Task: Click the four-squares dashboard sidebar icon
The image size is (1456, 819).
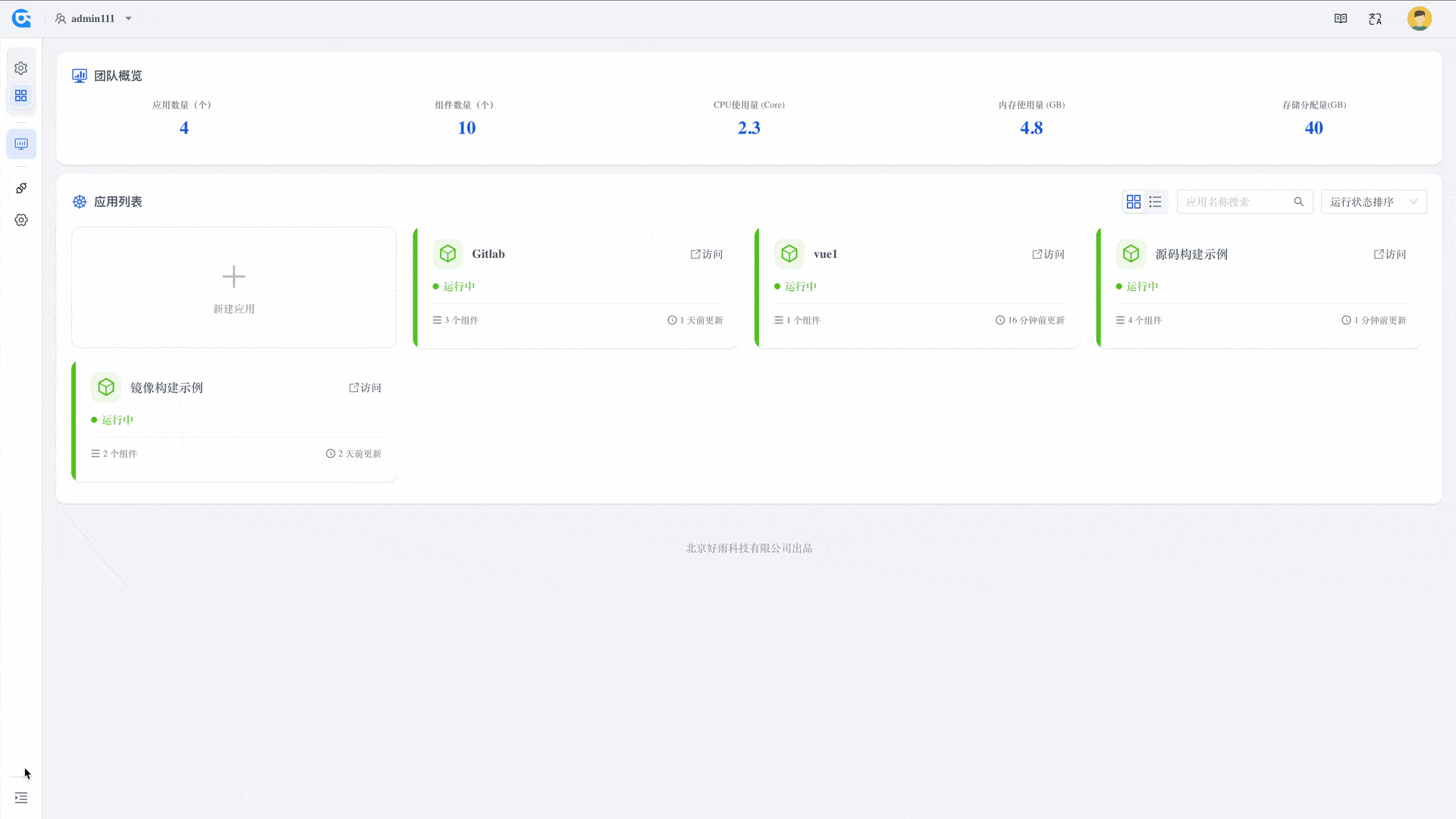Action: click(x=21, y=96)
